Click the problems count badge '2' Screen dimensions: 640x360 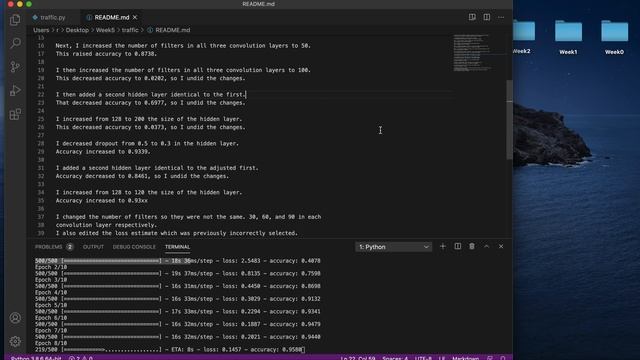click(70, 247)
